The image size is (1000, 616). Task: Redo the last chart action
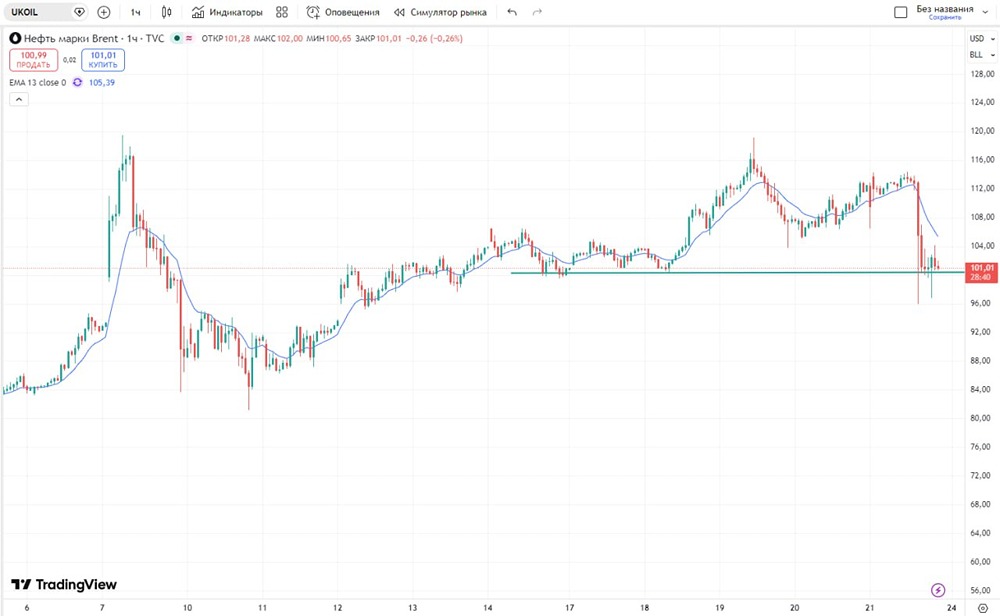click(538, 12)
